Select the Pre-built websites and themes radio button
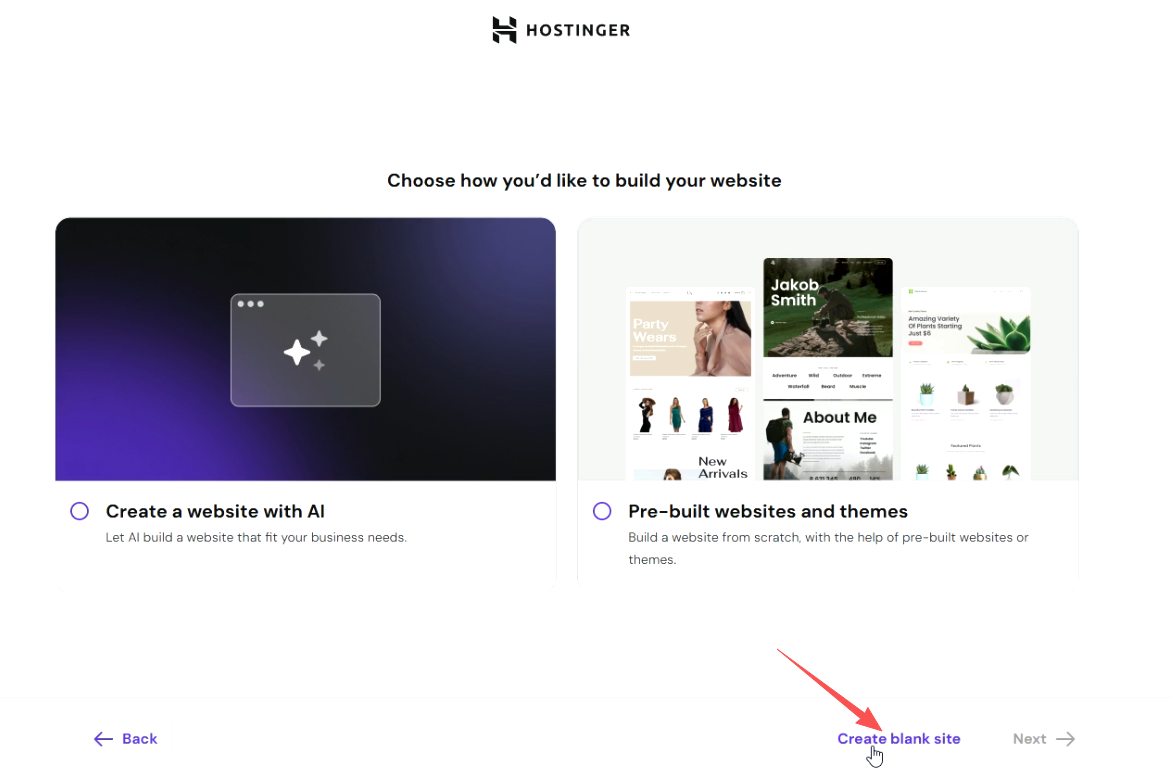 (602, 512)
